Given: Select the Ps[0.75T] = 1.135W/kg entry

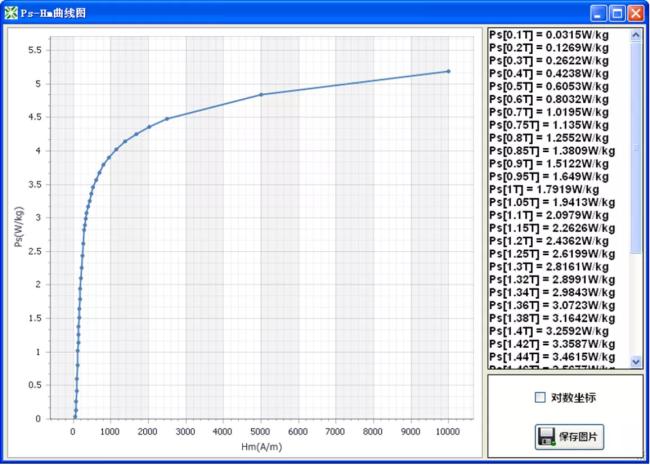Looking at the screenshot, I should [x=552, y=125].
